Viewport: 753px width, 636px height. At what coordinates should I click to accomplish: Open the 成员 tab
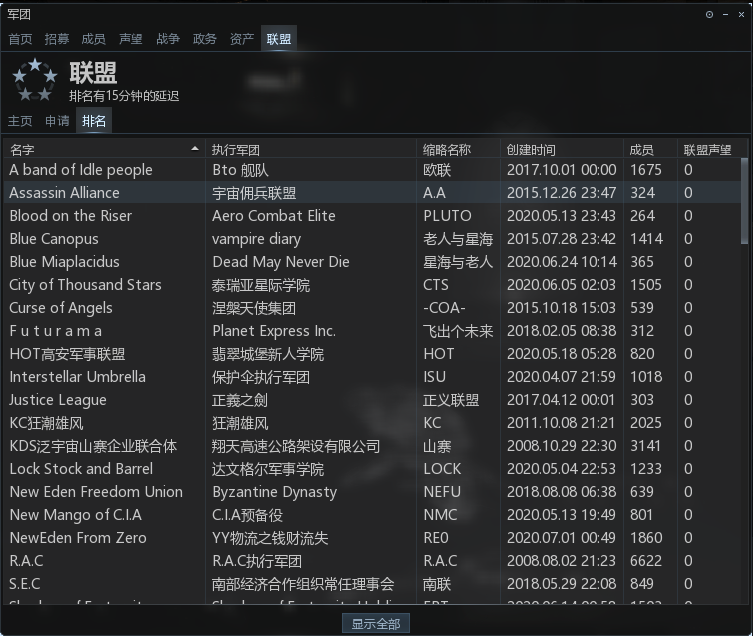pos(94,39)
